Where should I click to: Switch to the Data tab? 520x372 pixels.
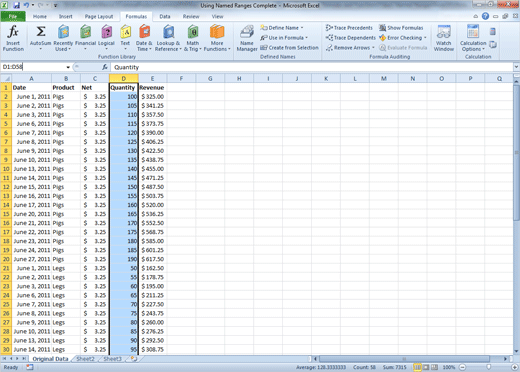pos(165,16)
